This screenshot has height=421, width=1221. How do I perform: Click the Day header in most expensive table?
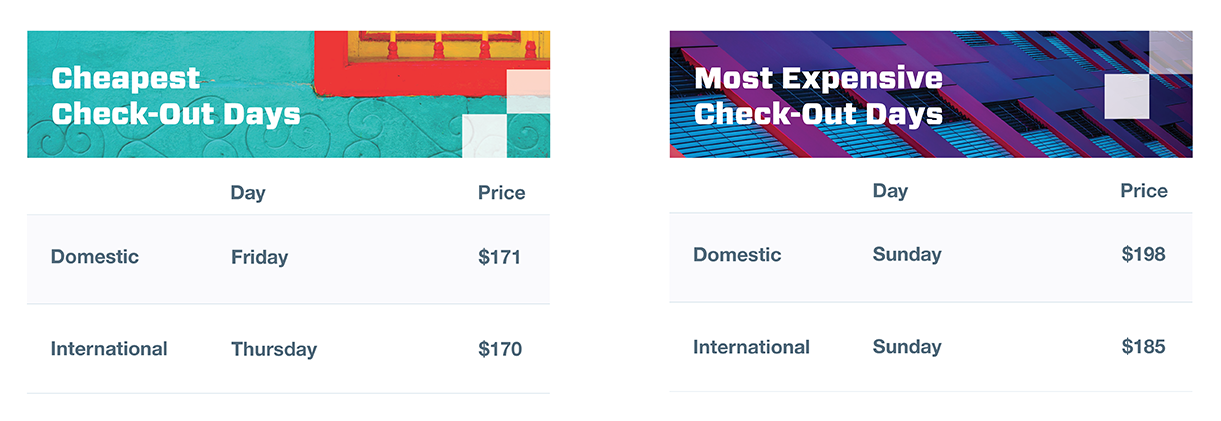(890, 190)
